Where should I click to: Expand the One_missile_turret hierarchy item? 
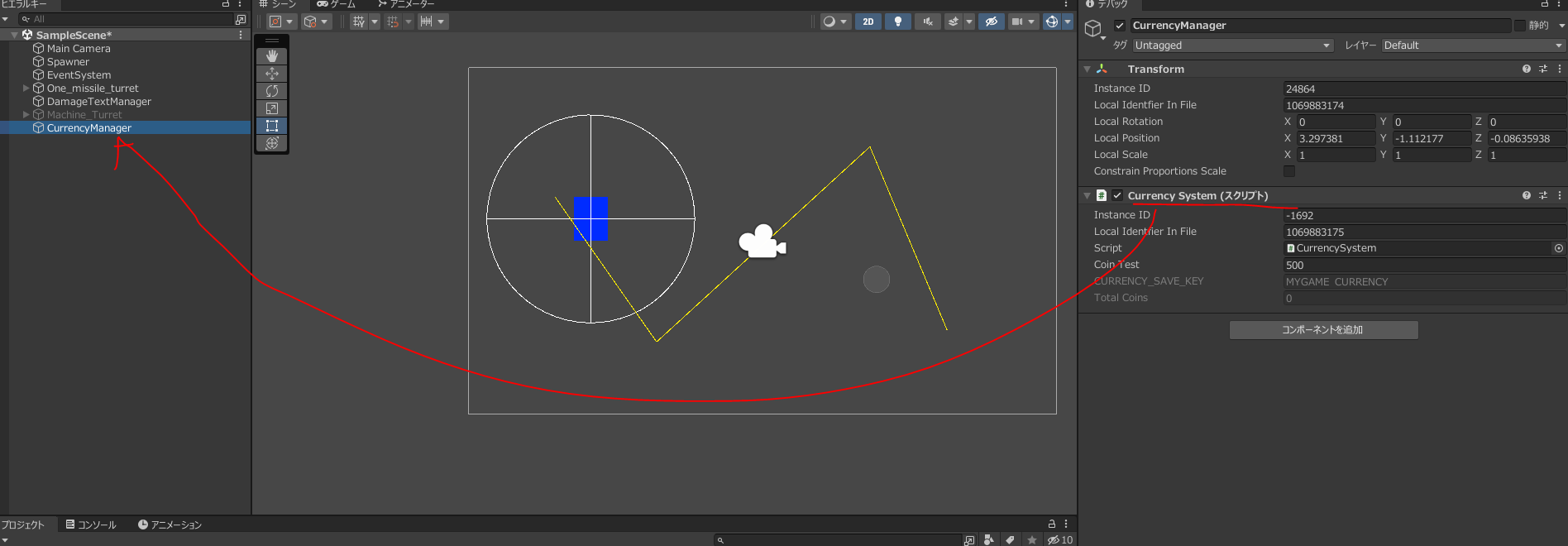(x=26, y=88)
